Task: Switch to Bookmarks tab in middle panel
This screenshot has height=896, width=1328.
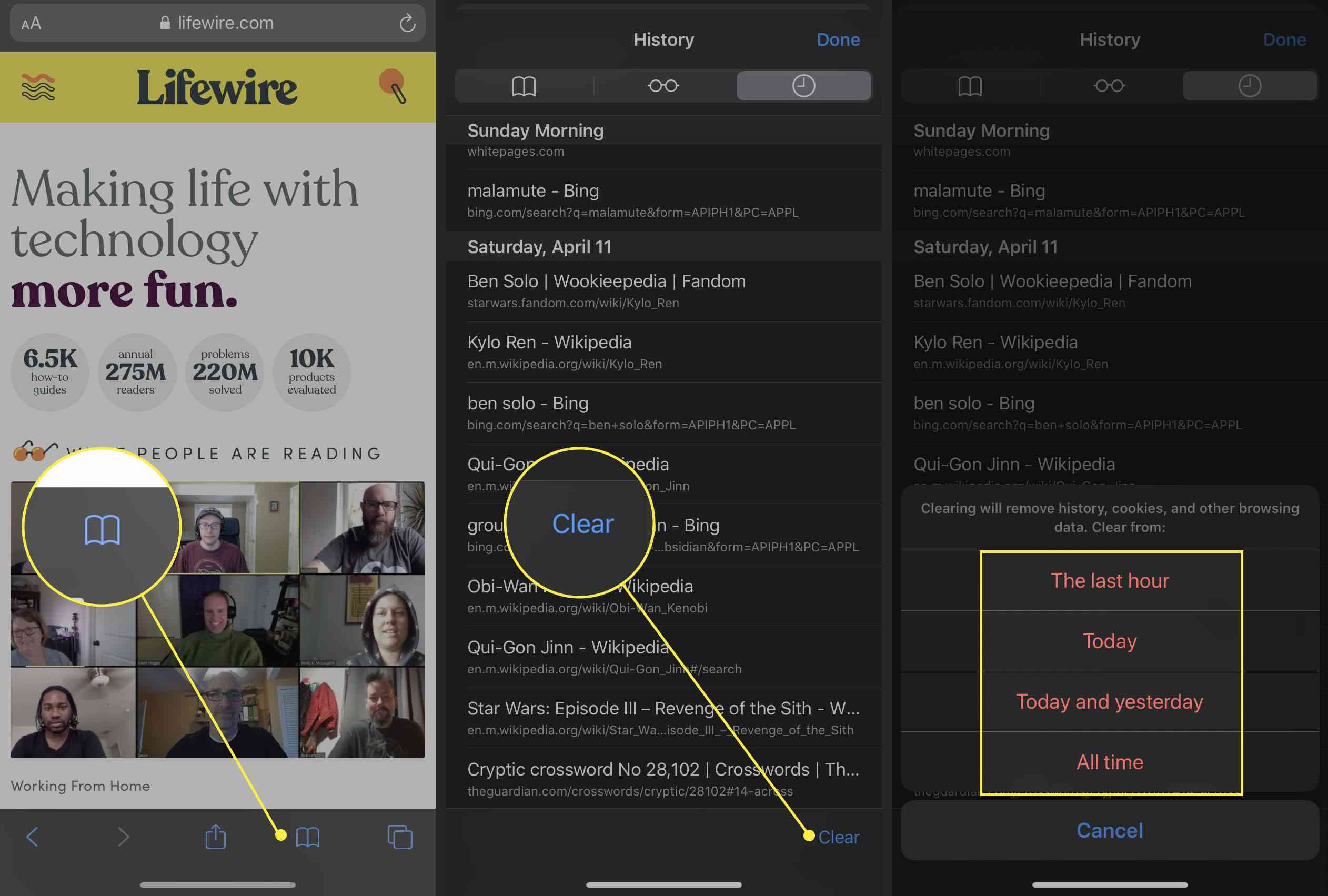Action: pos(524,86)
